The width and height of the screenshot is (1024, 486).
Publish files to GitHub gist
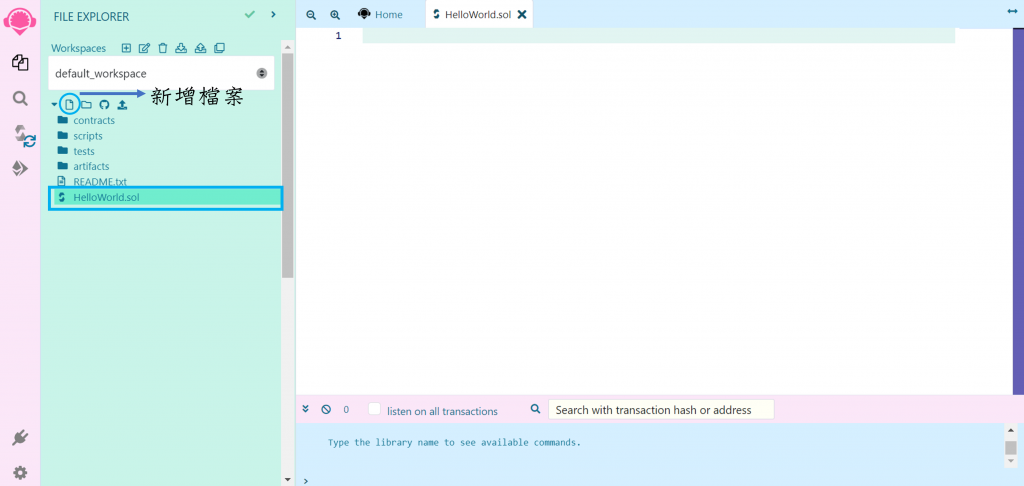tap(104, 105)
